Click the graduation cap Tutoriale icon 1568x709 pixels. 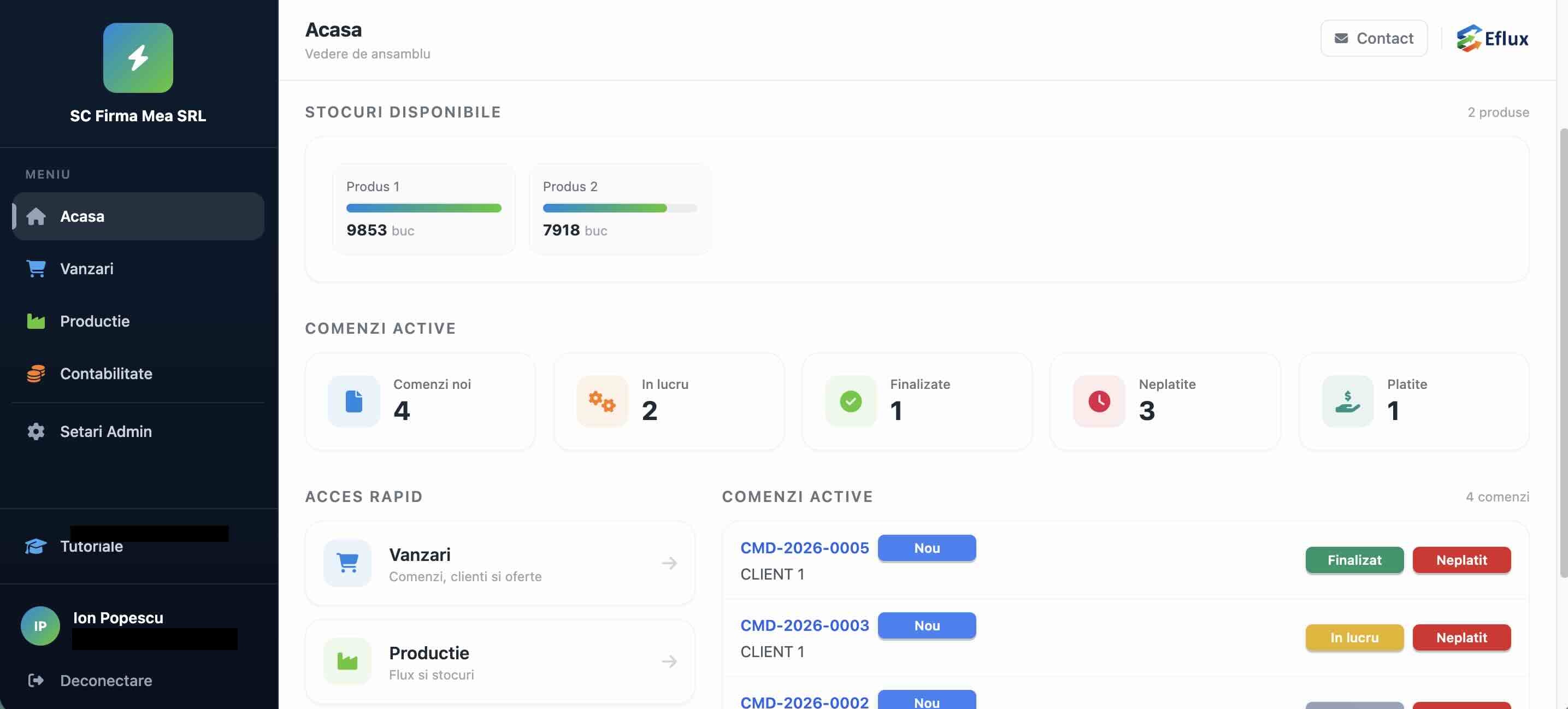click(36, 546)
